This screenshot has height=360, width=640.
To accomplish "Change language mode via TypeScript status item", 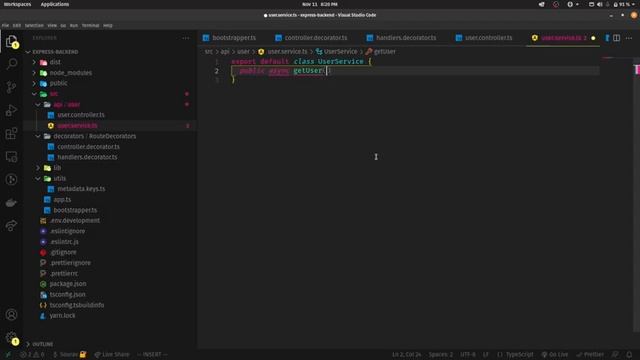I will [519, 355].
